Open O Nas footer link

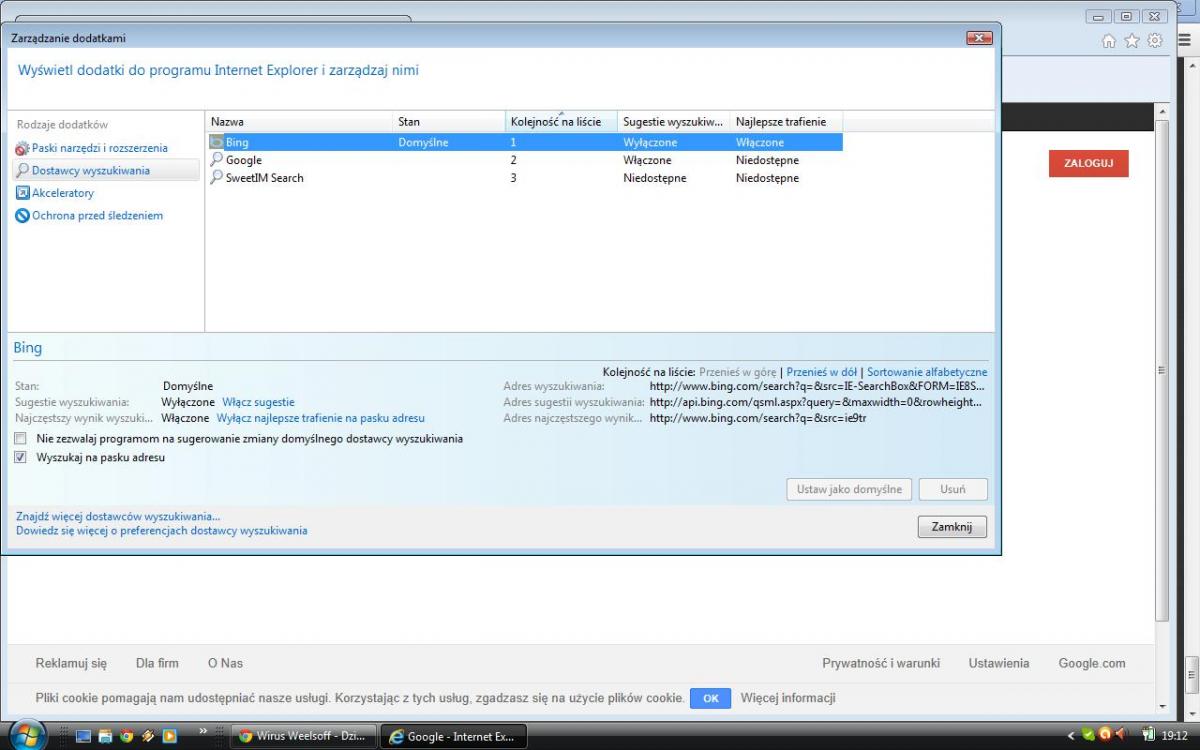tap(225, 663)
